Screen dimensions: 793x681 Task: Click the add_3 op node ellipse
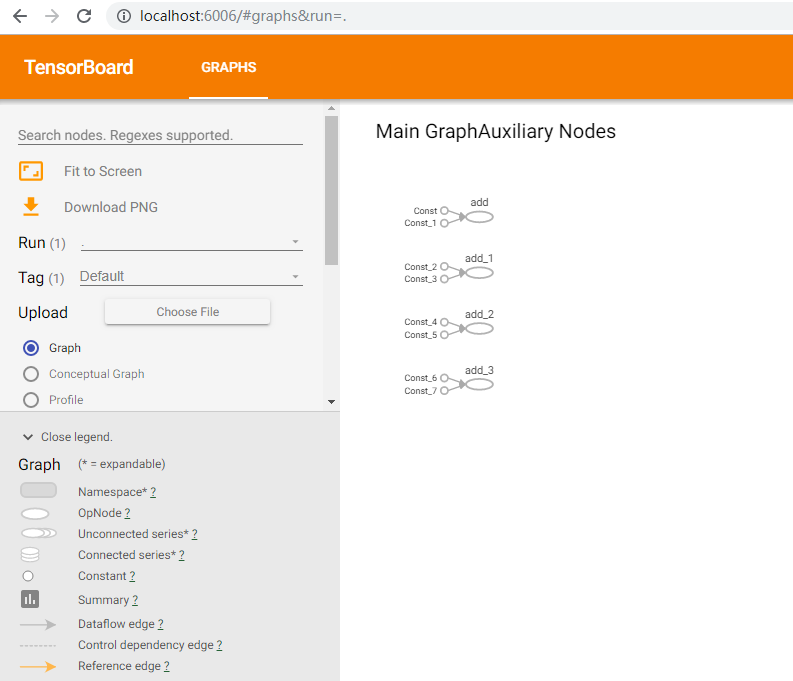tap(479, 384)
